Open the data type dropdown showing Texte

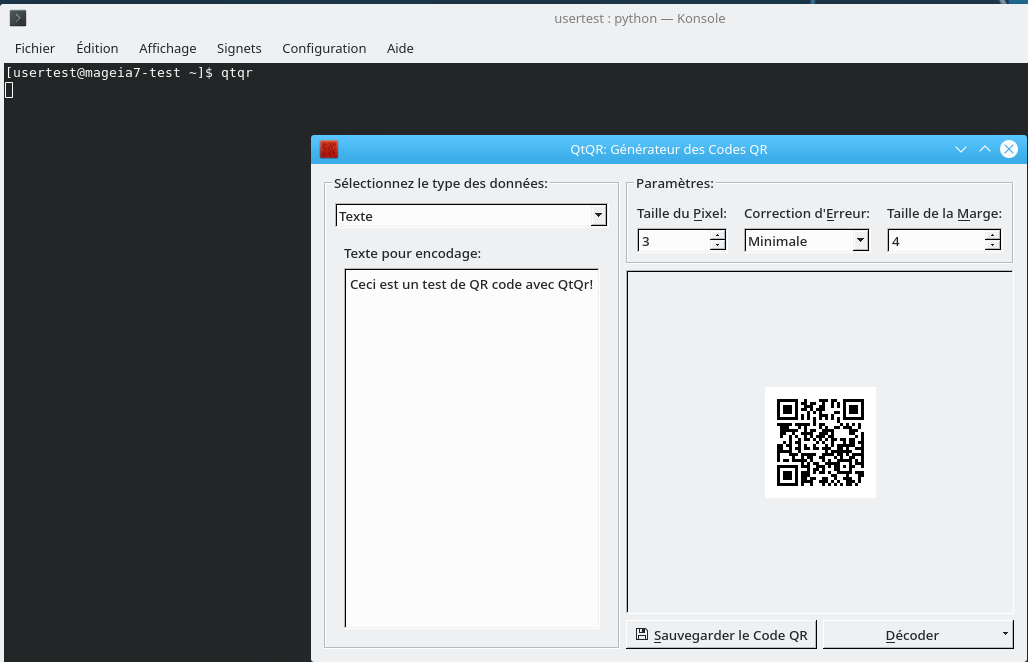471,216
